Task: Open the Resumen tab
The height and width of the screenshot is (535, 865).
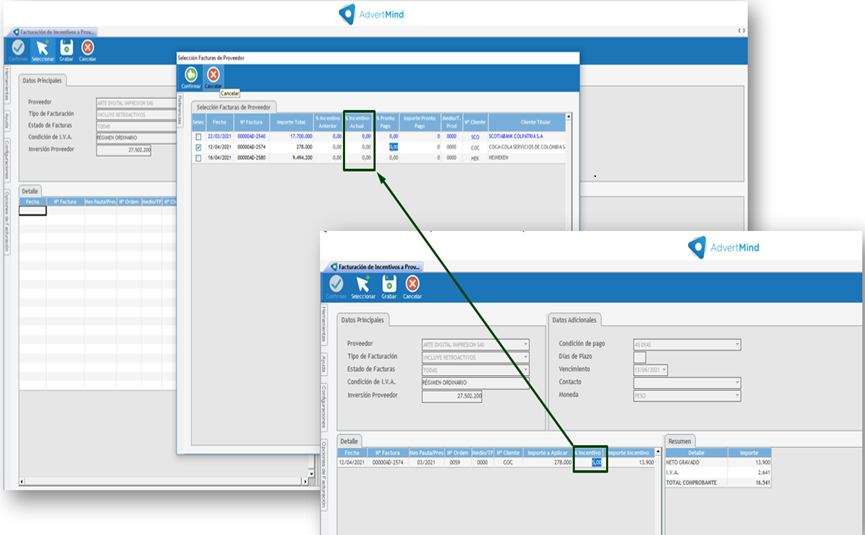Action: pyautogui.click(x=680, y=440)
